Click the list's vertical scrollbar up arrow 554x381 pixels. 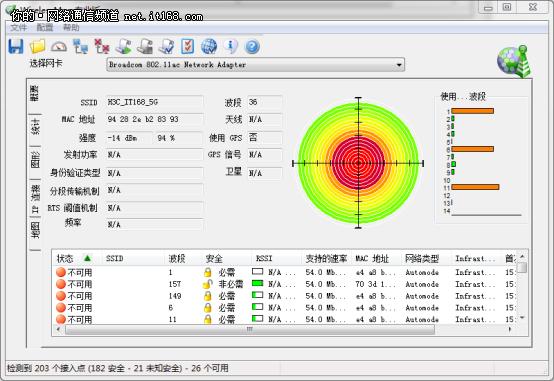tap(522, 257)
